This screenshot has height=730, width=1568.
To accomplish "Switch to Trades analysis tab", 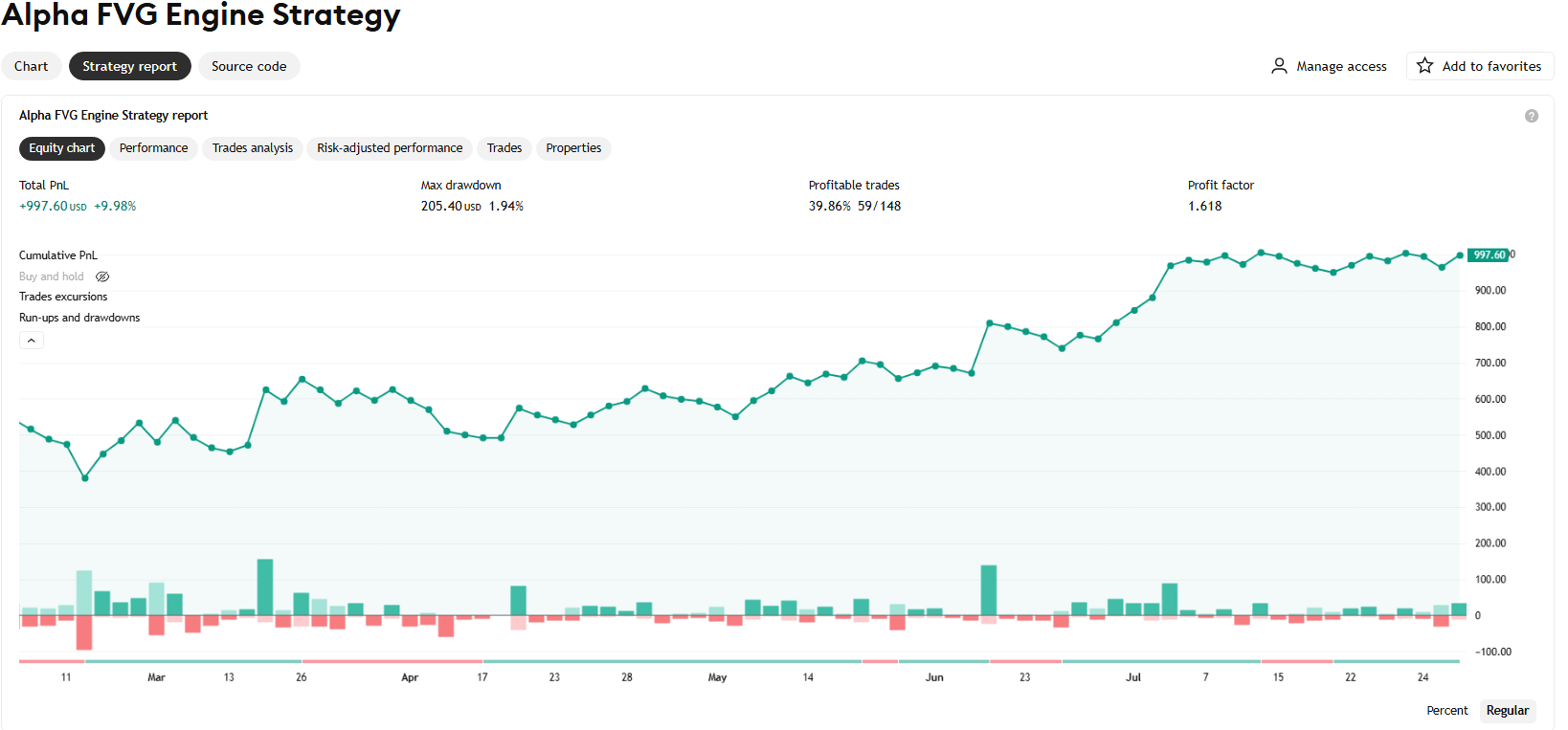I will [x=253, y=148].
